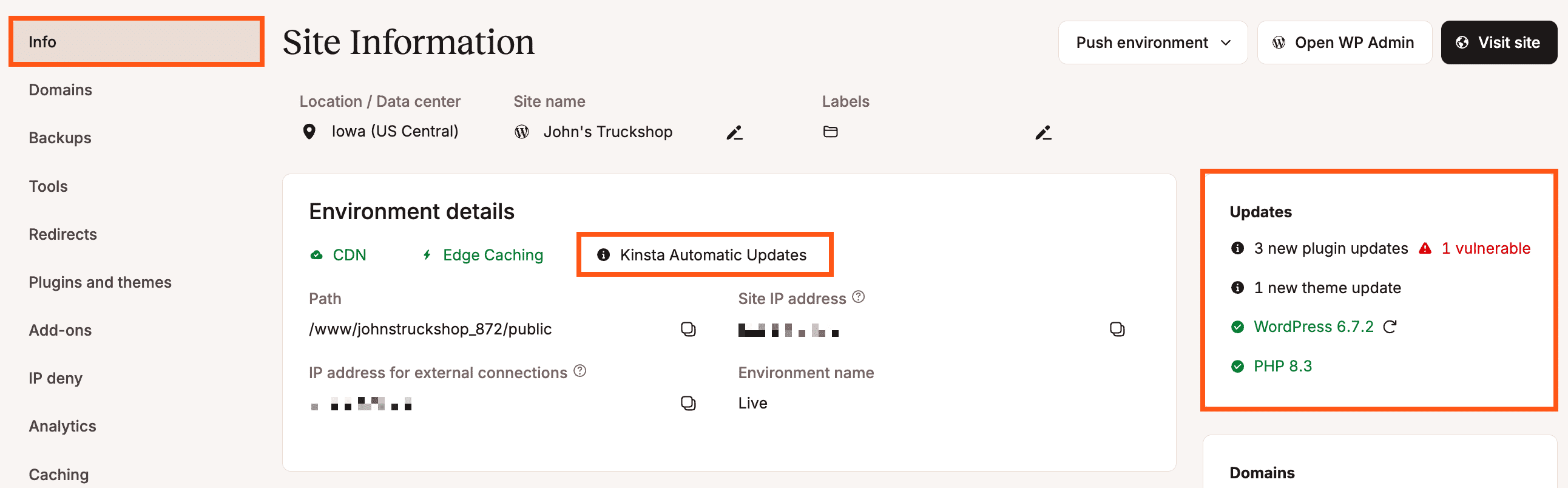Open Plugins and themes page
This screenshot has width=1568, height=488.
point(100,282)
